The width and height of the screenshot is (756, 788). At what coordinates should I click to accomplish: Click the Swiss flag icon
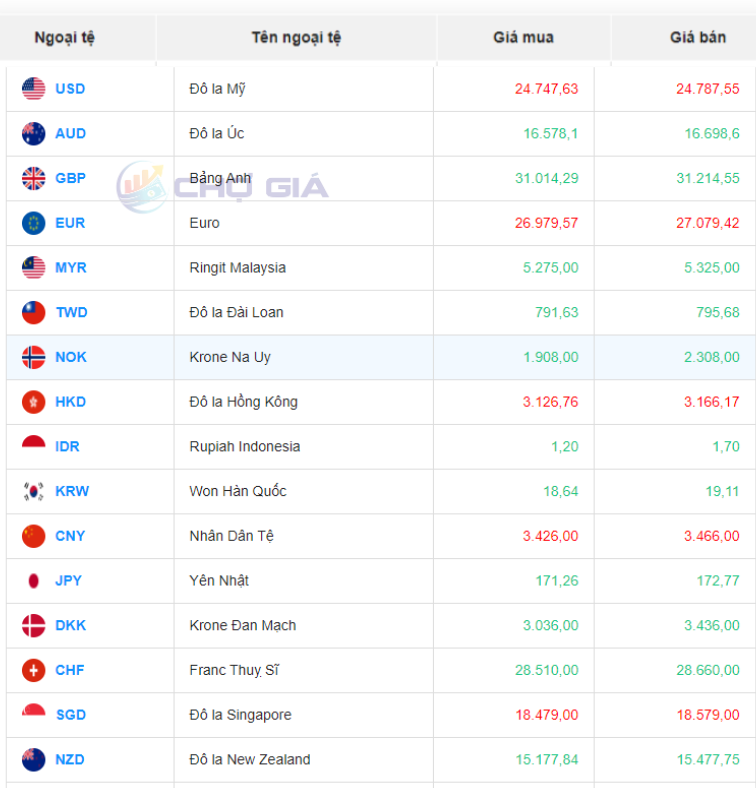coord(34,670)
